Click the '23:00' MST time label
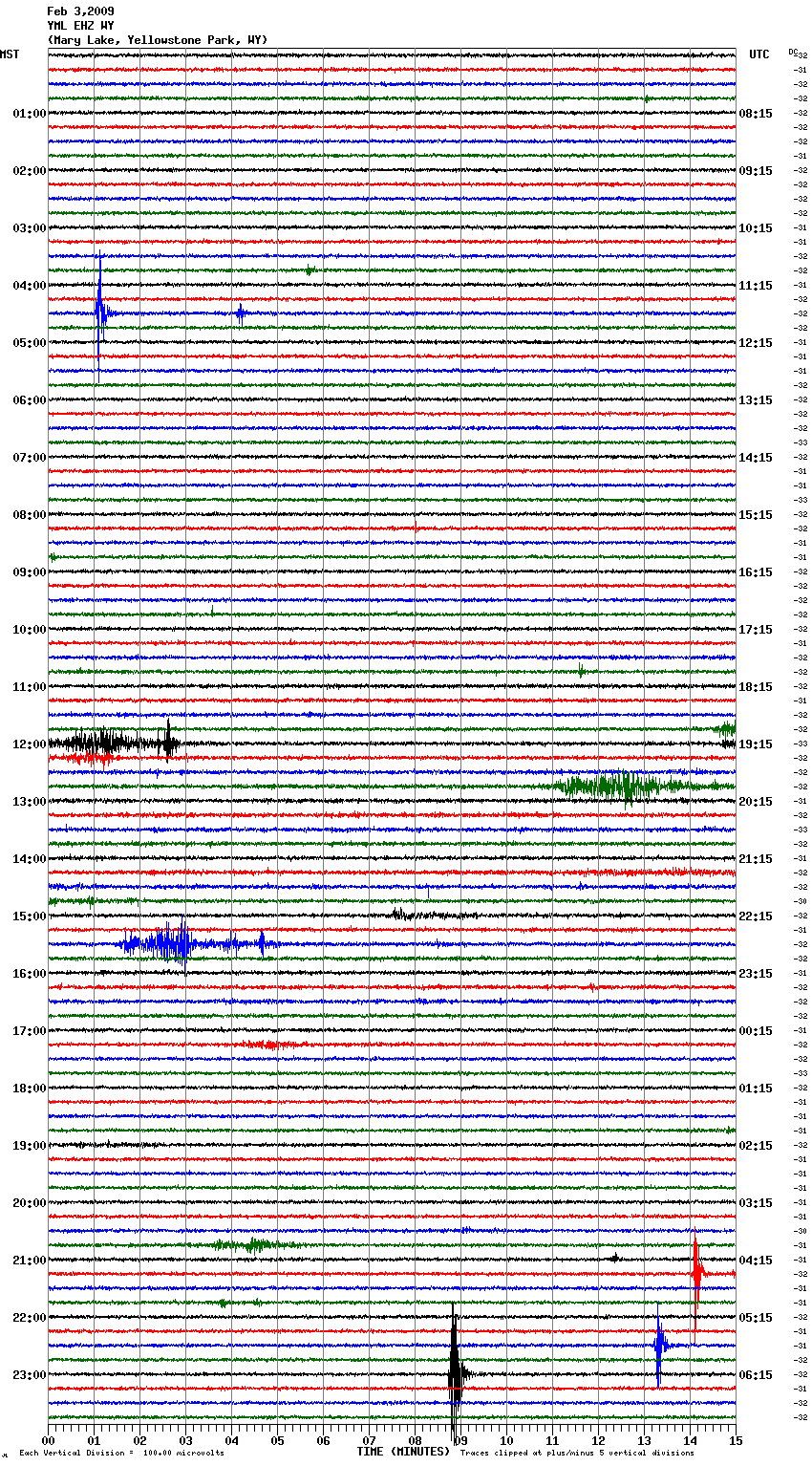This screenshot has width=812, height=1466. pyautogui.click(x=29, y=1375)
